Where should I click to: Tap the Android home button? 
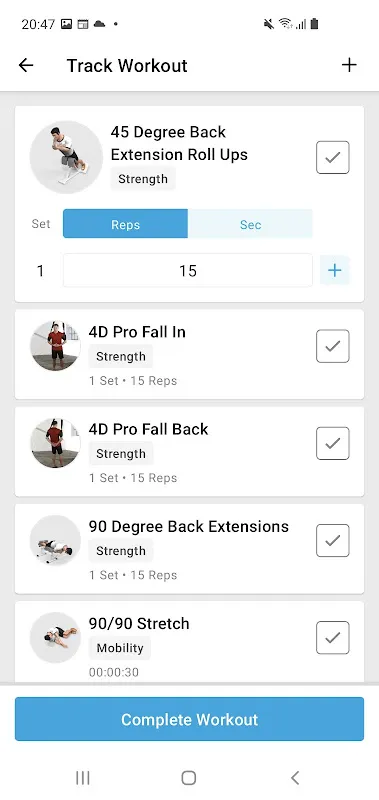(189, 778)
